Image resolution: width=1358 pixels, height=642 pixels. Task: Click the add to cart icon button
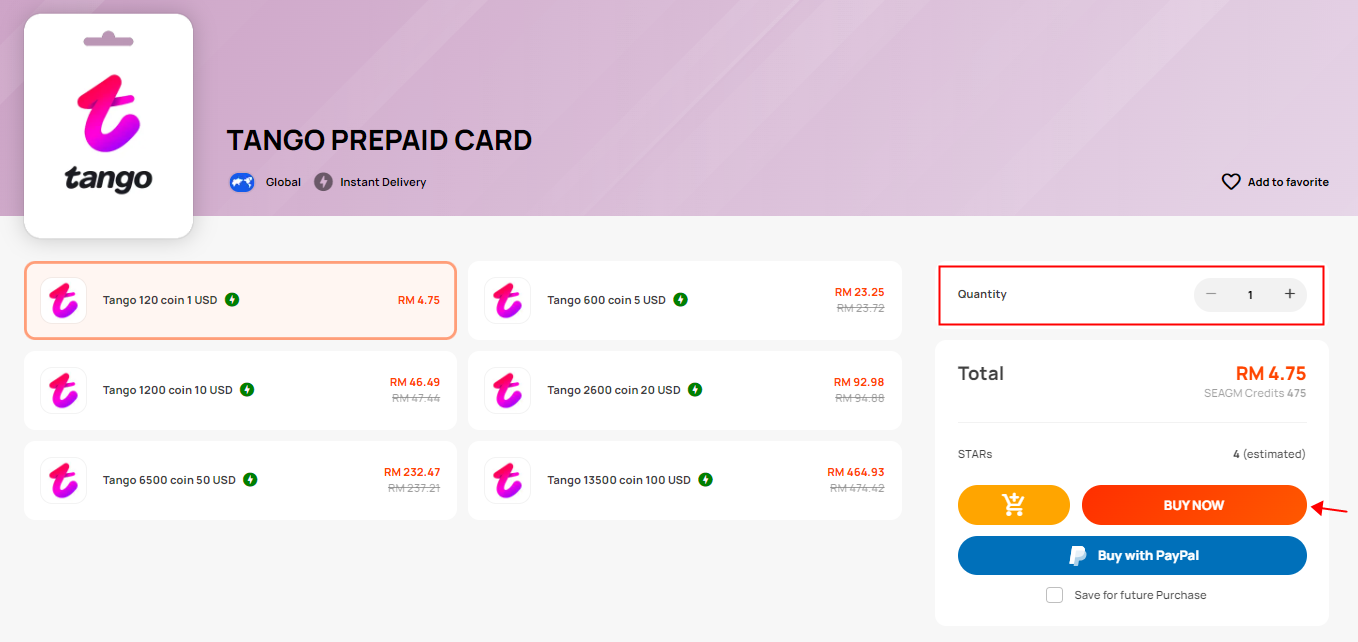click(x=1013, y=505)
